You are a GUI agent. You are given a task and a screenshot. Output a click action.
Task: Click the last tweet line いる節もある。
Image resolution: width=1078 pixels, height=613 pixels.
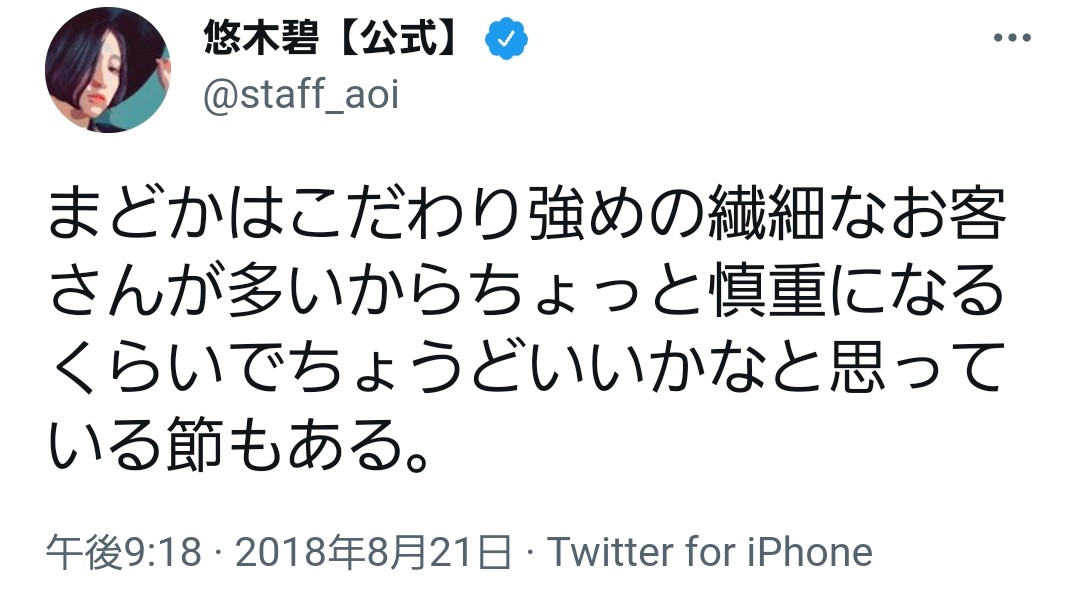[239, 445]
